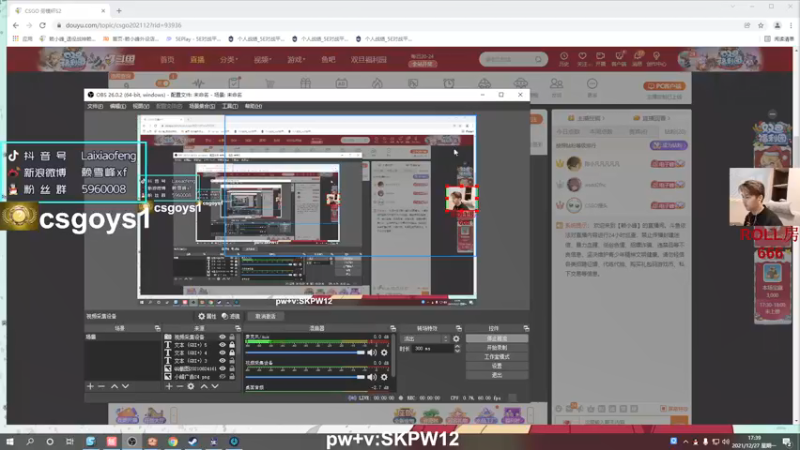Mute the second mixer channel speaker icon
Viewport: 800px width, 450px height.
372,377
